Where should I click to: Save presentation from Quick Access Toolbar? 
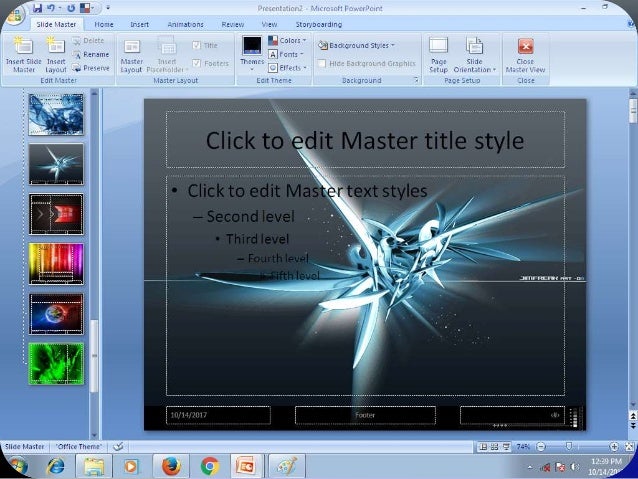[37, 8]
